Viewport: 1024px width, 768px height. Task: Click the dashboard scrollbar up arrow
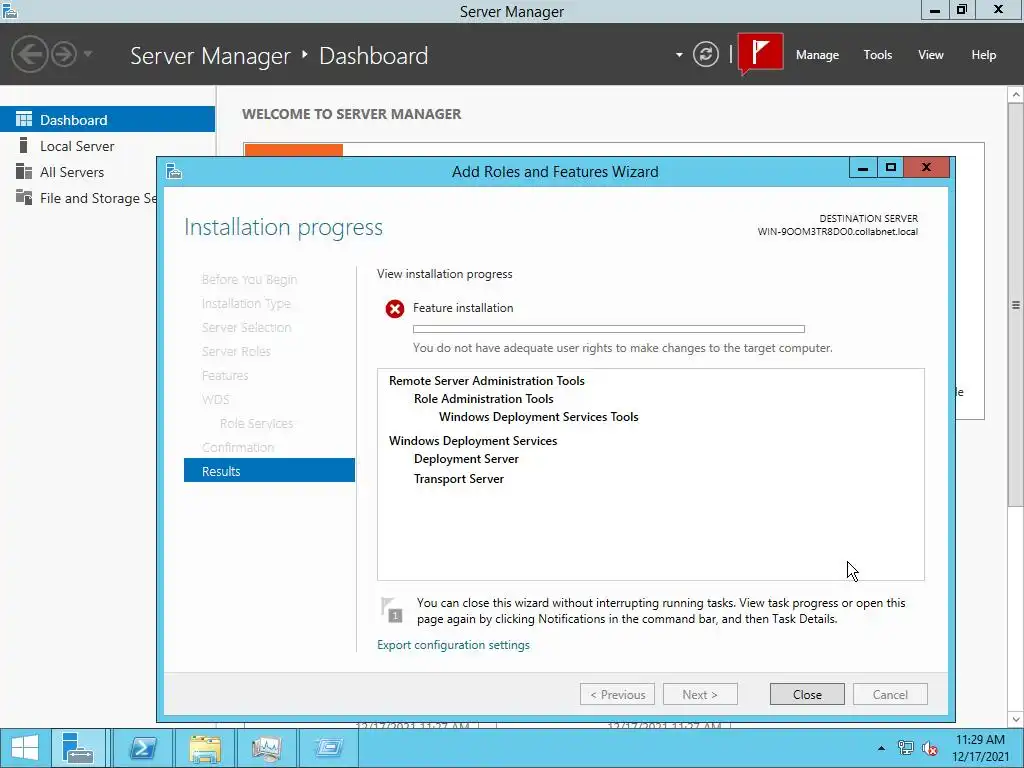pos(1016,95)
